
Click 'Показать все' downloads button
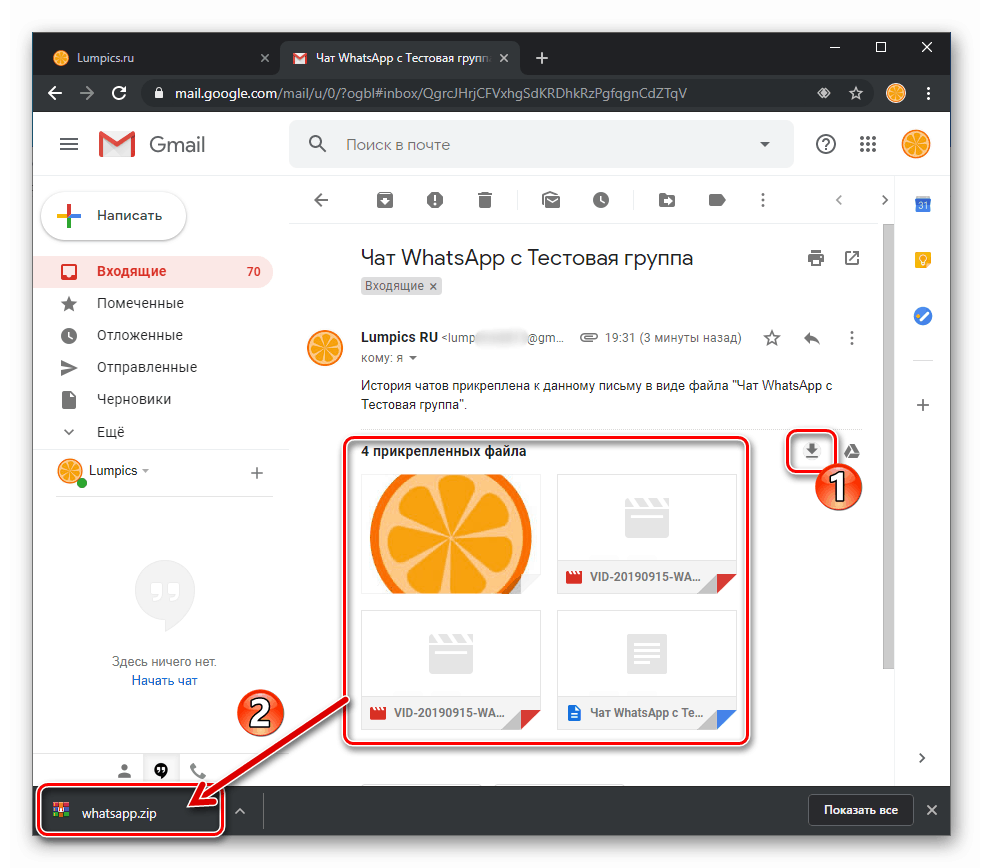click(x=861, y=810)
